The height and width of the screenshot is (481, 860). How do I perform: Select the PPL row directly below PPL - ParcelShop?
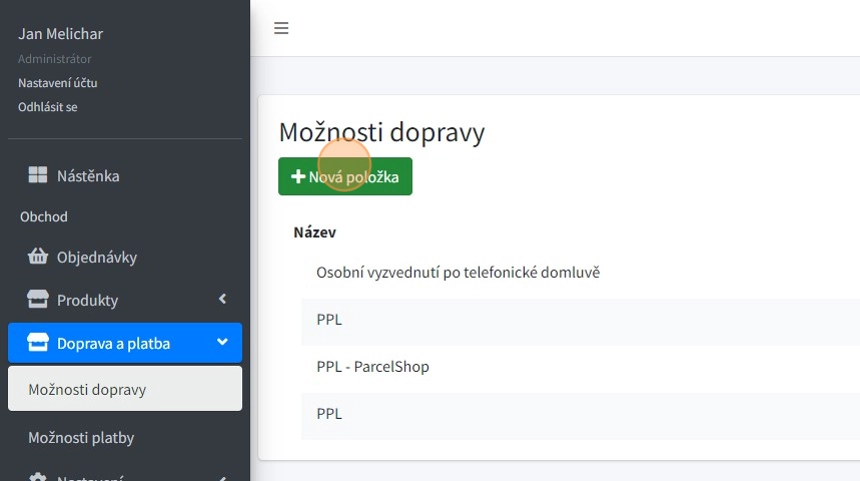329,413
